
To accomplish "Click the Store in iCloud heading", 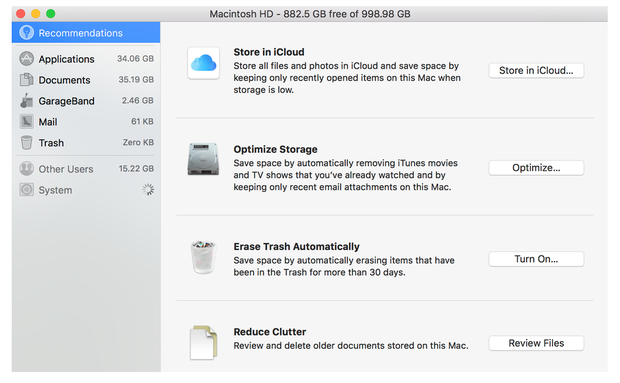I will coord(269,52).
